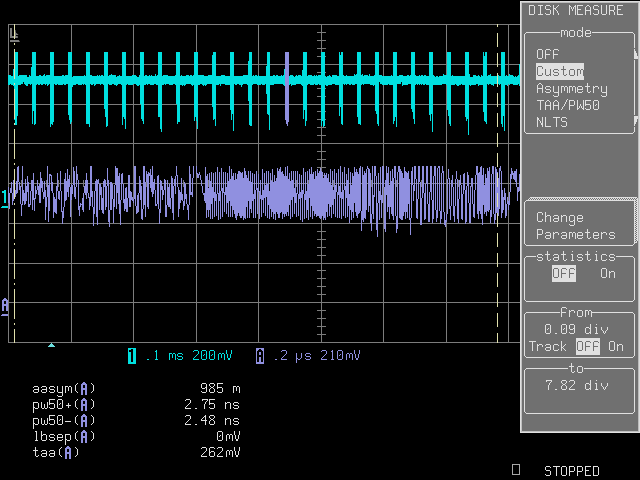The image size is (640, 480).
Task: Click the channel 1 marker on left edge
Action: point(4,199)
